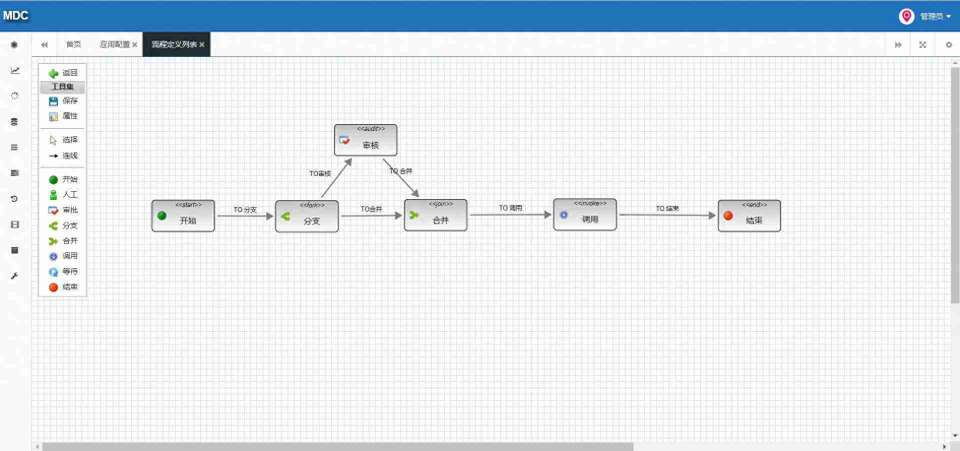Click the 'TO 合并' label below 审核 node
This screenshot has width=960, height=451.
[x=401, y=171]
